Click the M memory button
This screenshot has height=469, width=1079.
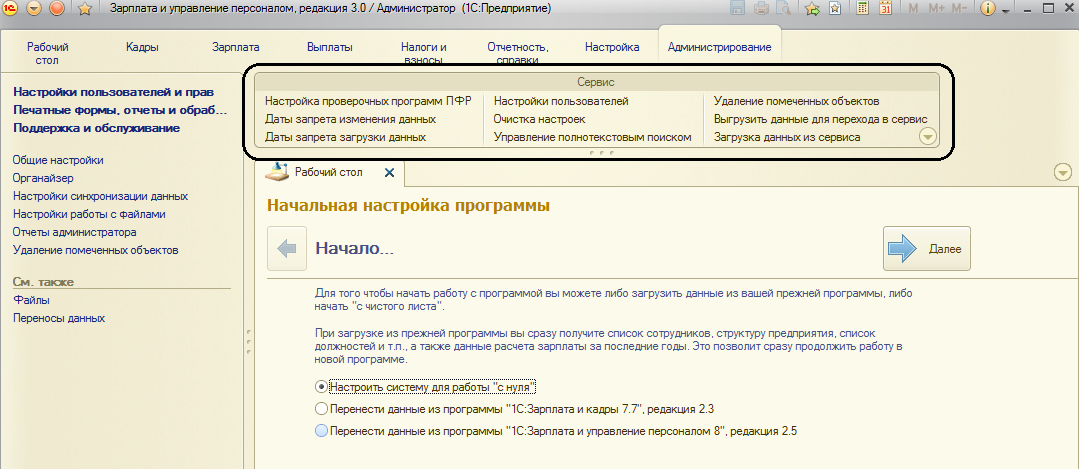914,9
